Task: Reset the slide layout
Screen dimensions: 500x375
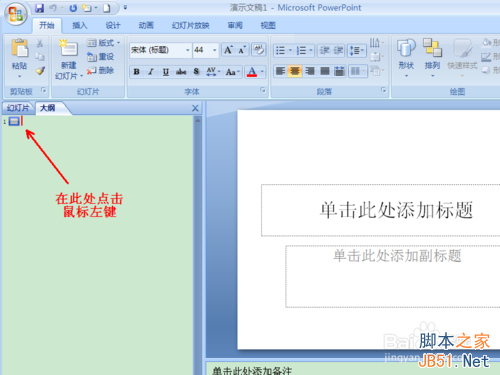Action: coord(100,57)
